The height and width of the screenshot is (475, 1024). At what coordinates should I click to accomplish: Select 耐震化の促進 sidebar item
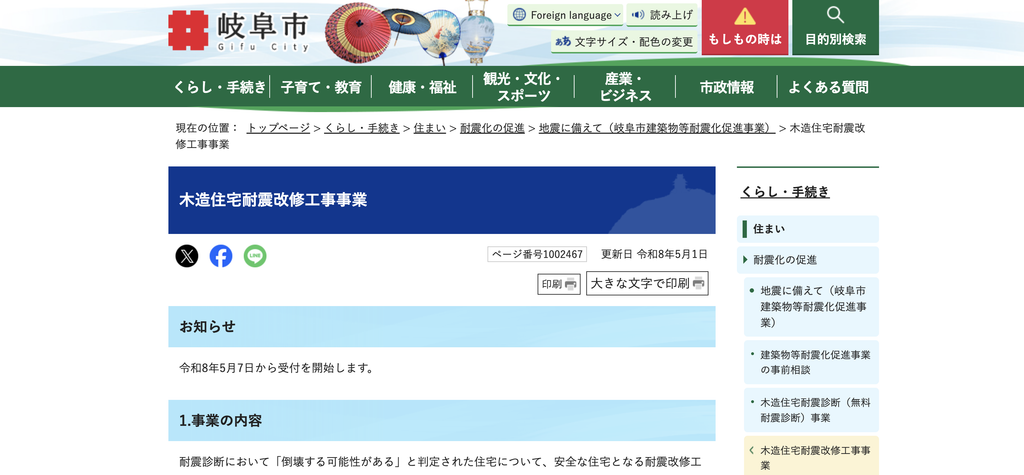coord(808,260)
